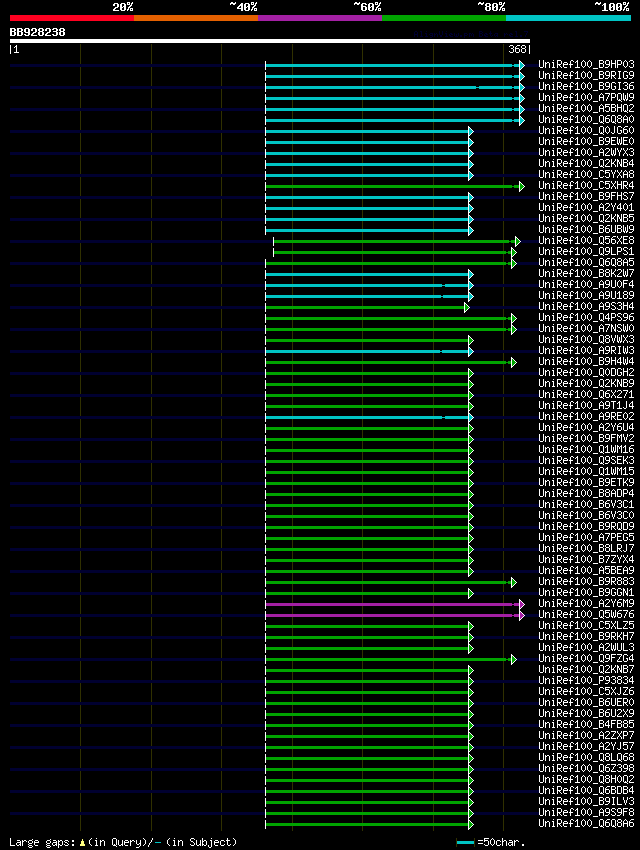Screen dimensions: 640x850
Task: Select the UniRef100_B4FB85 label
Action: pos(586,725)
